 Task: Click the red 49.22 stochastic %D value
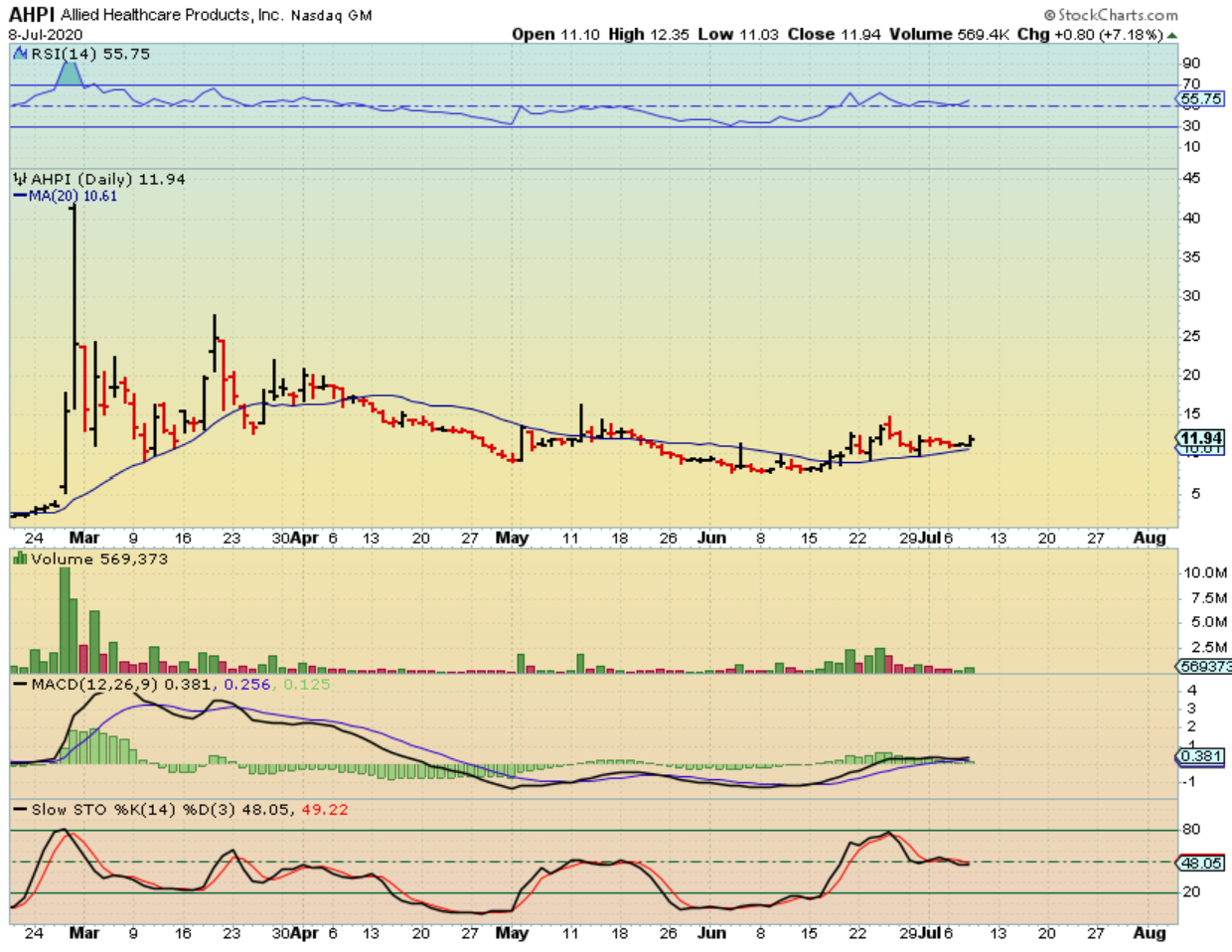point(325,810)
